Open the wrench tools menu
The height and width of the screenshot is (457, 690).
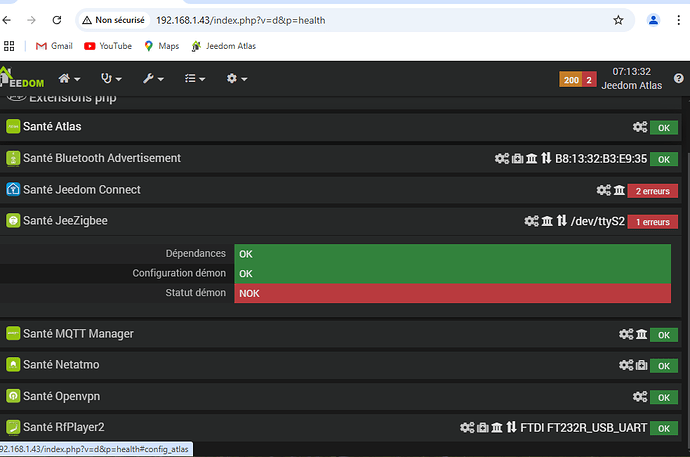[x=153, y=79]
